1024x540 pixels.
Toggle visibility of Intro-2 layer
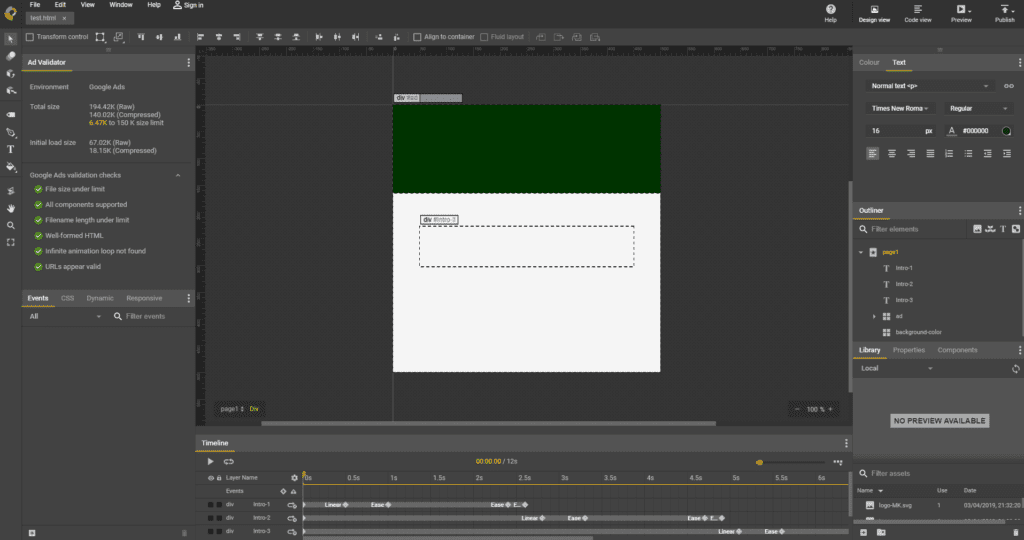click(x=210, y=518)
